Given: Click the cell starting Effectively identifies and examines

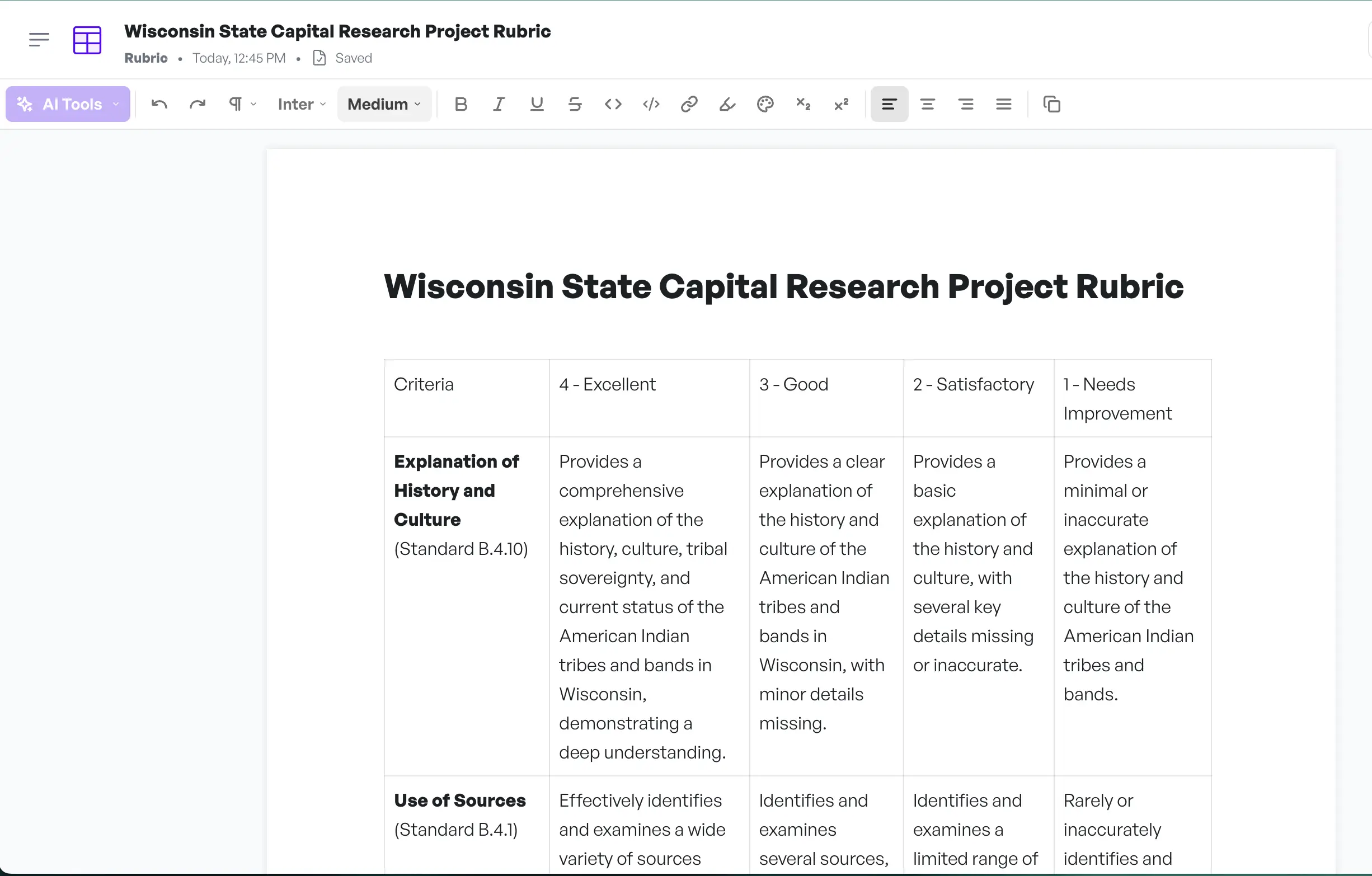Looking at the screenshot, I should click(650, 825).
